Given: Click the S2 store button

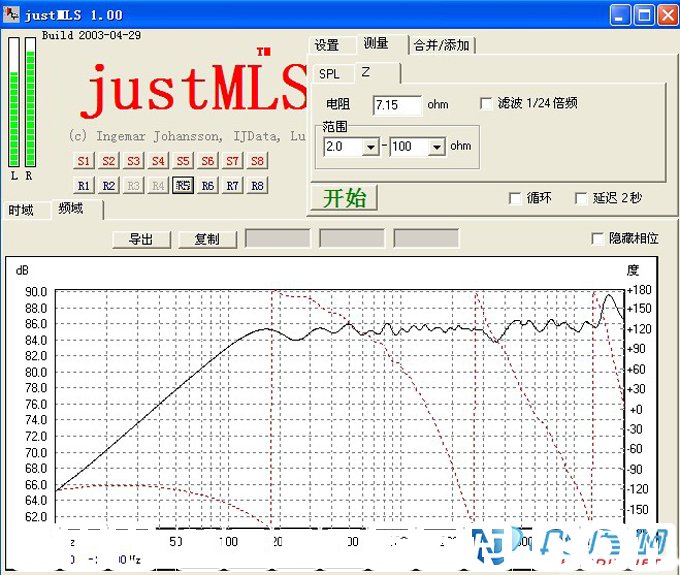Looking at the screenshot, I should pos(108,161).
